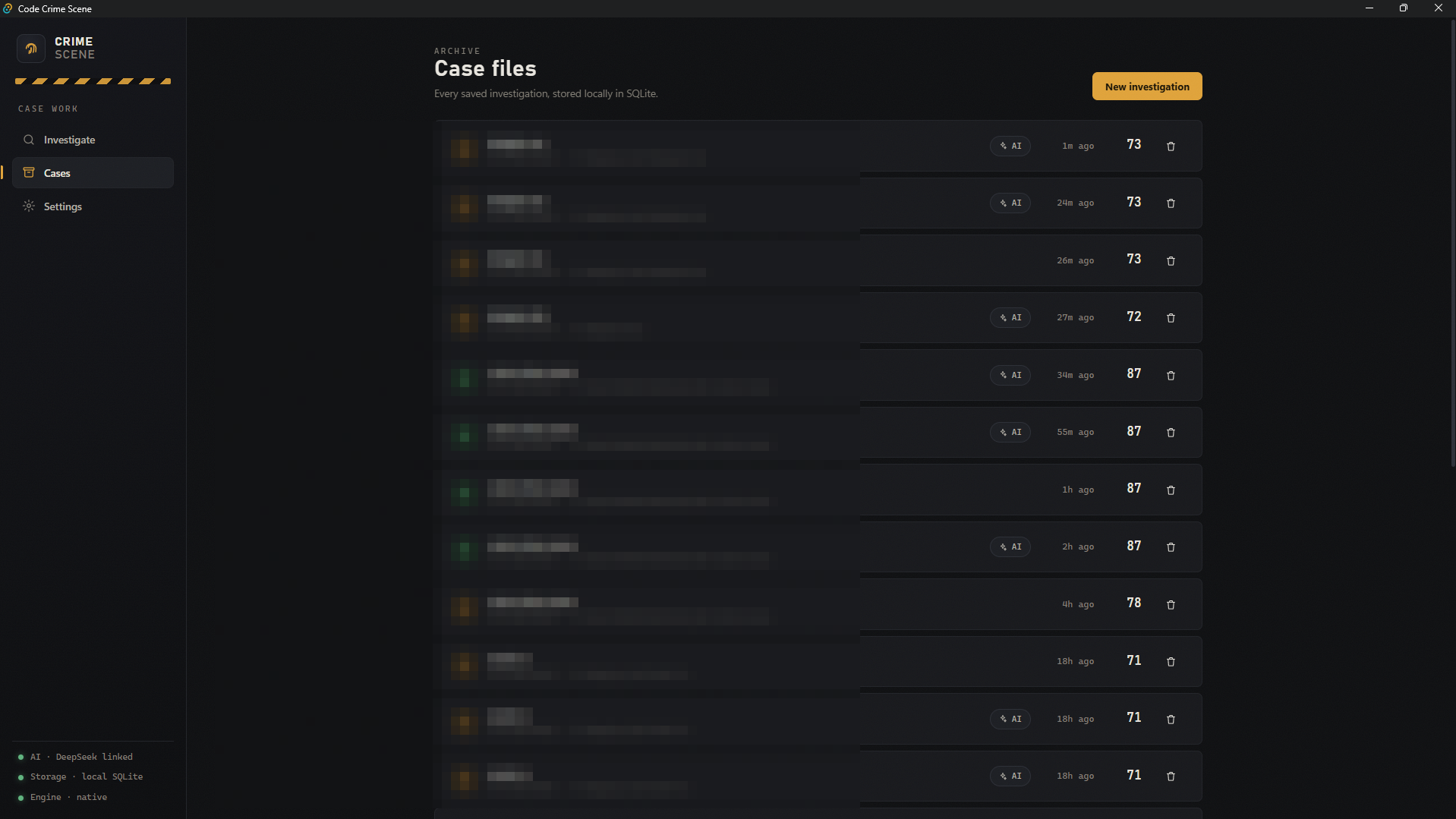Screen dimensions: 1456x819
Task: Open the Investigate page
Action: point(93,140)
